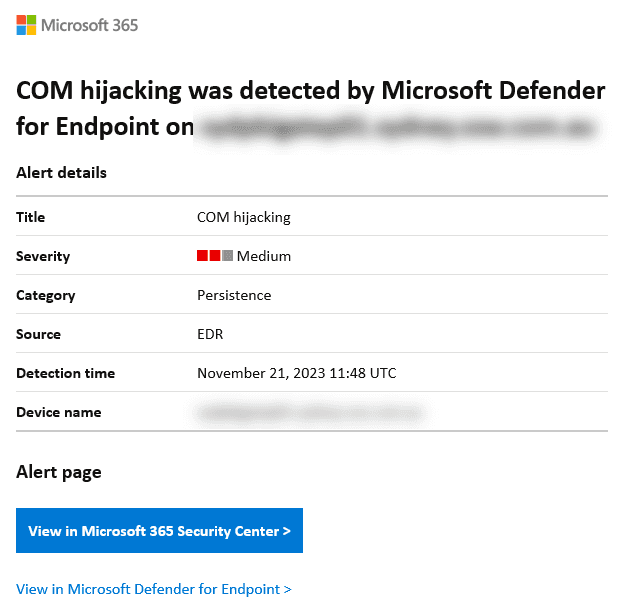The image size is (635, 611).
Task: Click the Detection time row label
Action: (65, 373)
